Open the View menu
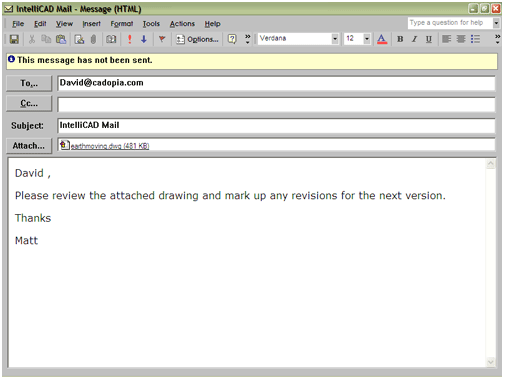Image resolution: width=505 pixels, height=379 pixels. click(x=64, y=24)
